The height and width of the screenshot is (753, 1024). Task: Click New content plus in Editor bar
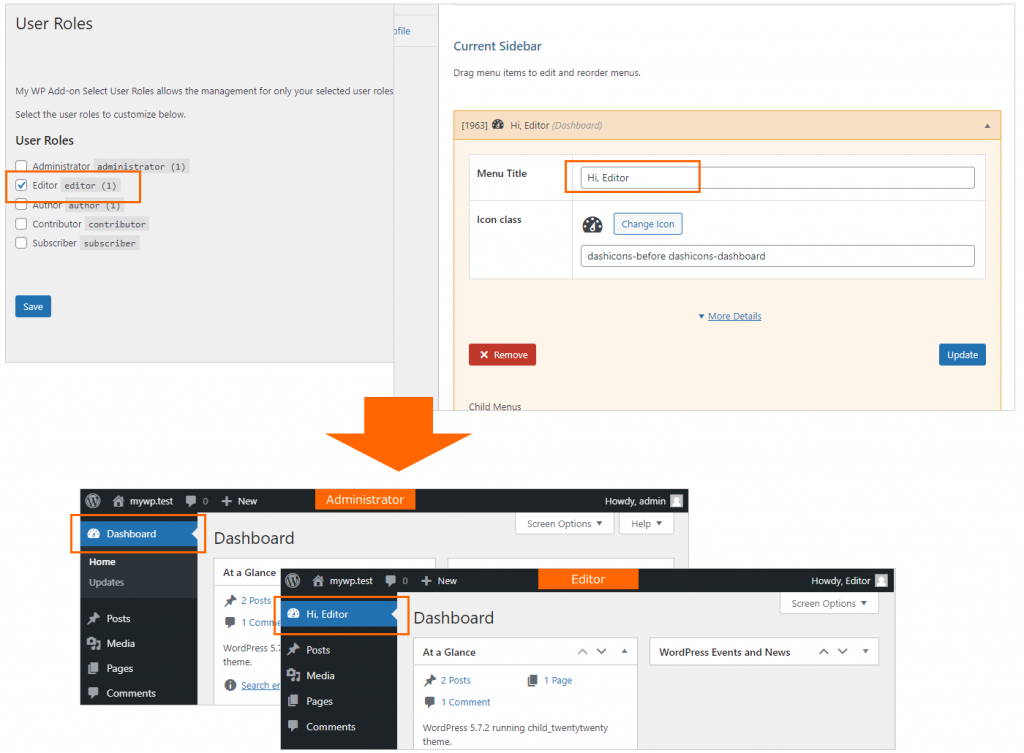coord(426,581)
